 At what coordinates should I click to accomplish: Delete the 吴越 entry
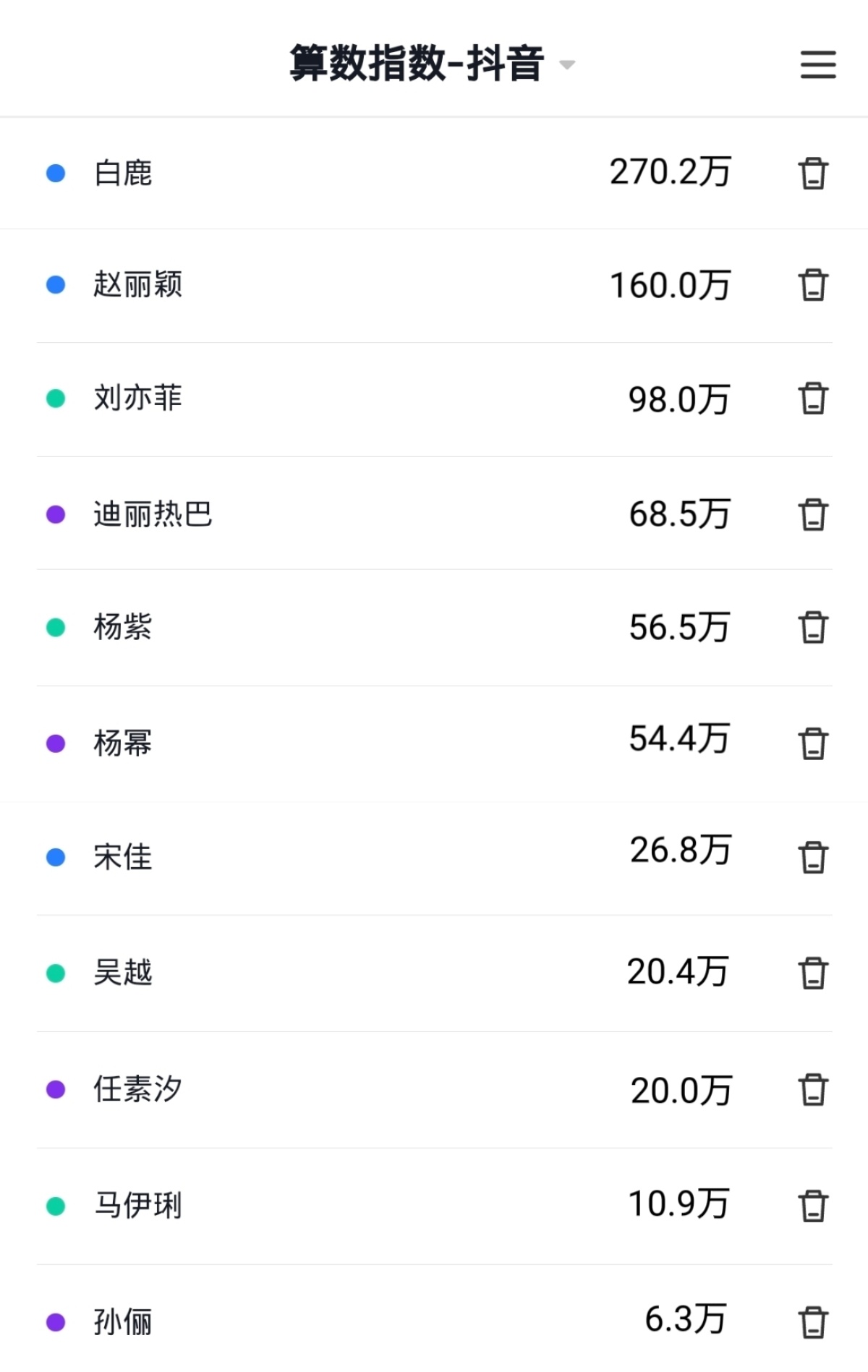[813, 973]
